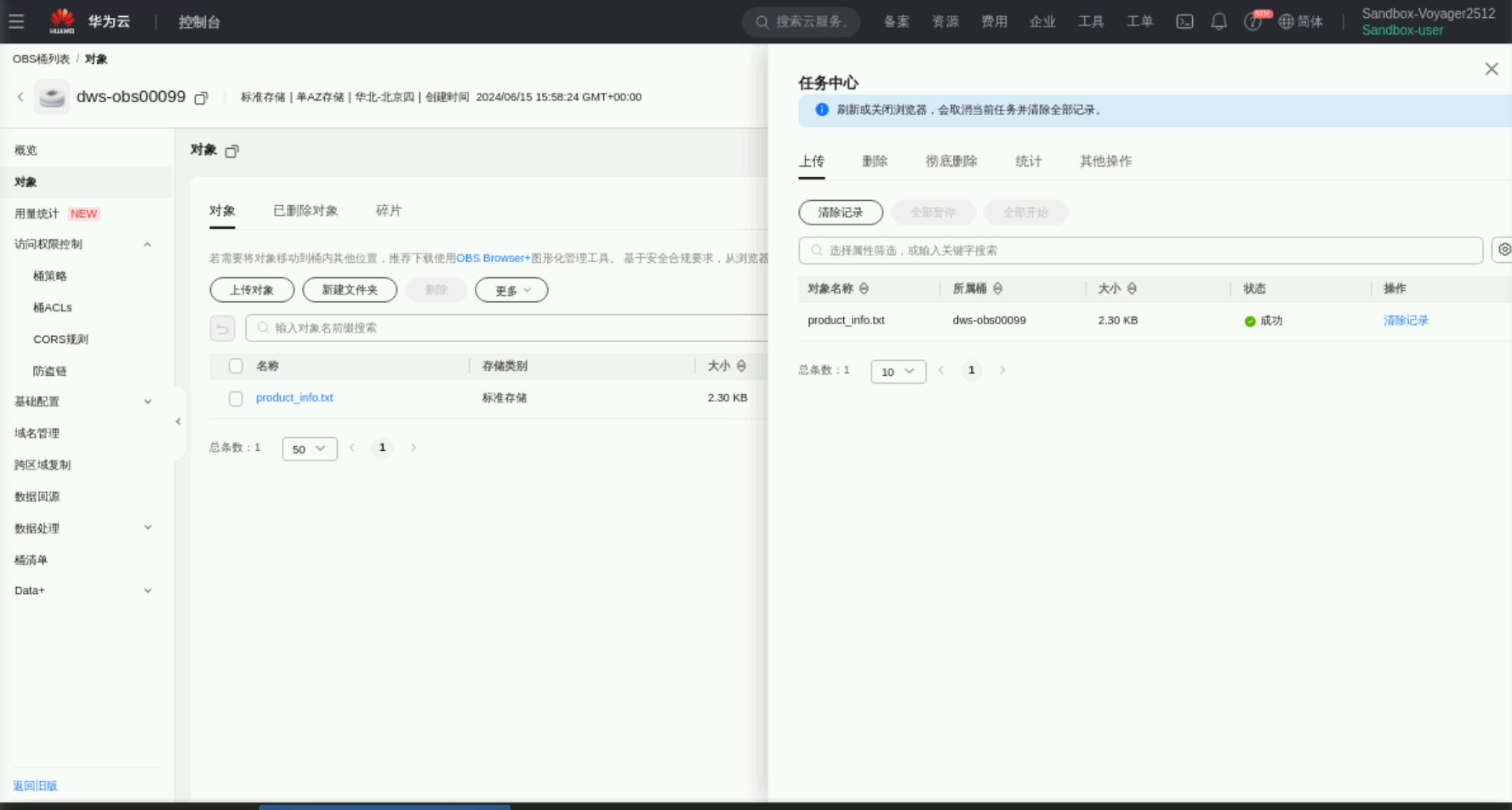Select the product_info.txt row checkbox

pos(236,398)
